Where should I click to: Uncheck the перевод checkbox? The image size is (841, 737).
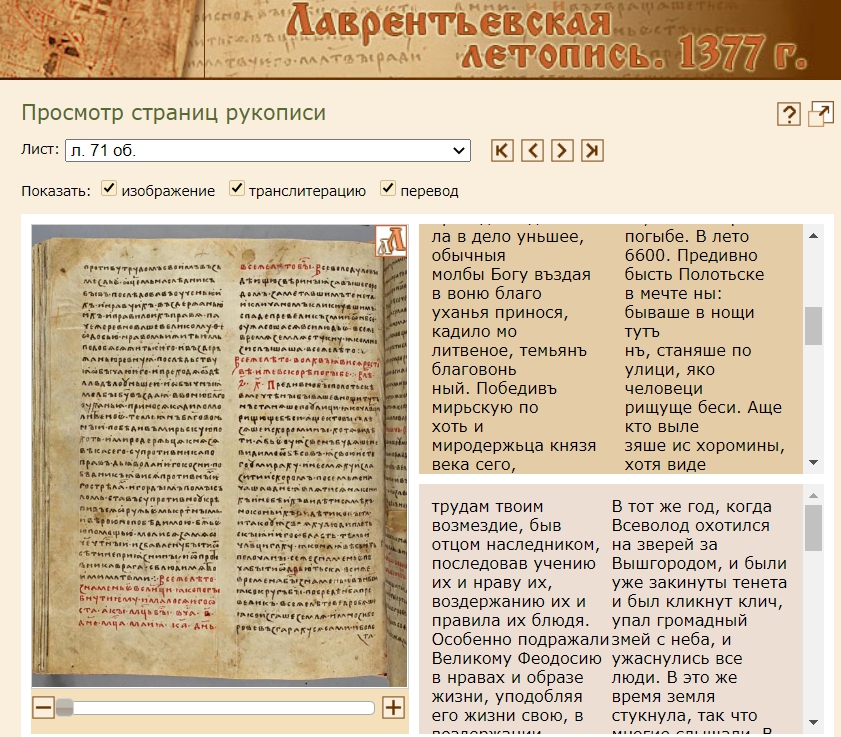(388, 188)
